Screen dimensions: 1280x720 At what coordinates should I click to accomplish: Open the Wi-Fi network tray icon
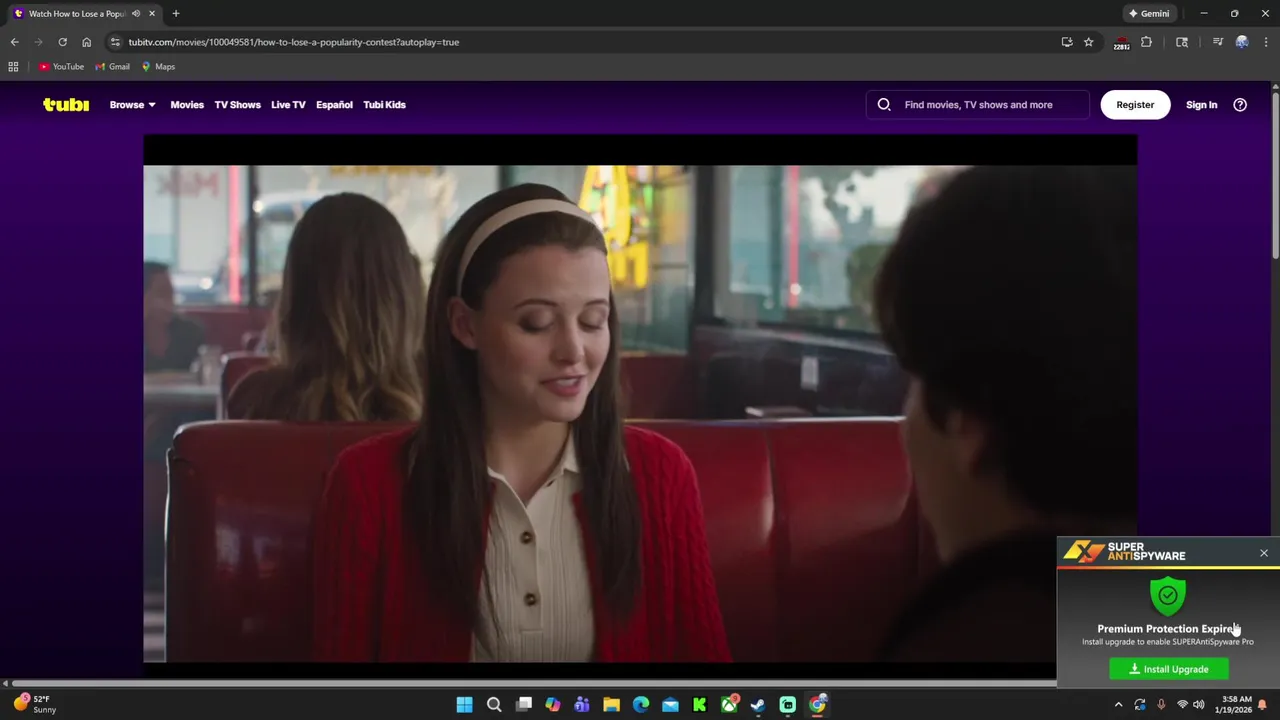tap(1181, 705)
